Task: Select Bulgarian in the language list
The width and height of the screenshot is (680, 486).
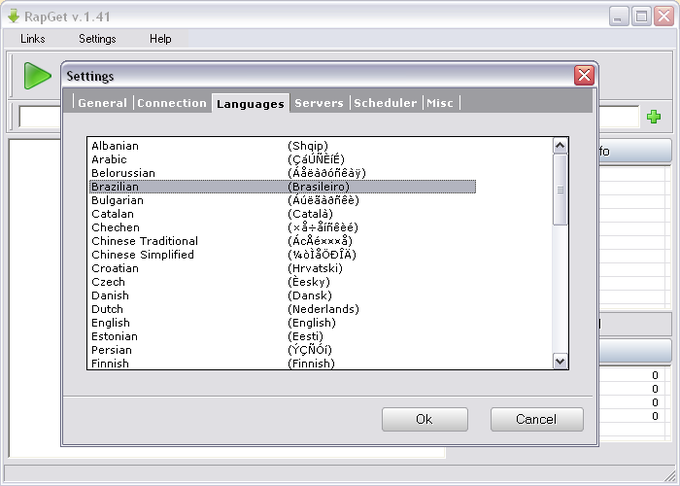Action: [x=282, y=200]
